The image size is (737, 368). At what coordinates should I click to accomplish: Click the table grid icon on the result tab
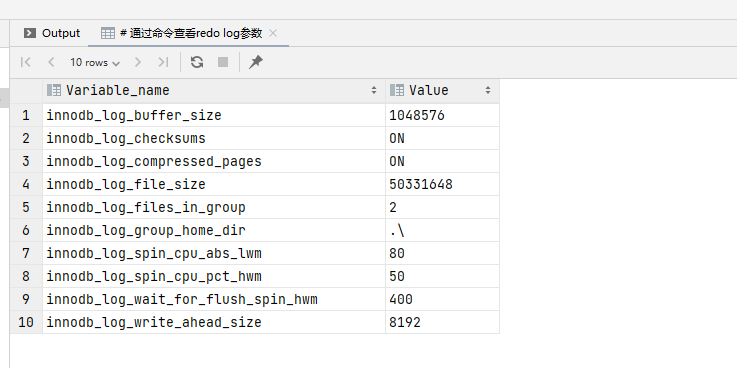(x=108, y=33)
